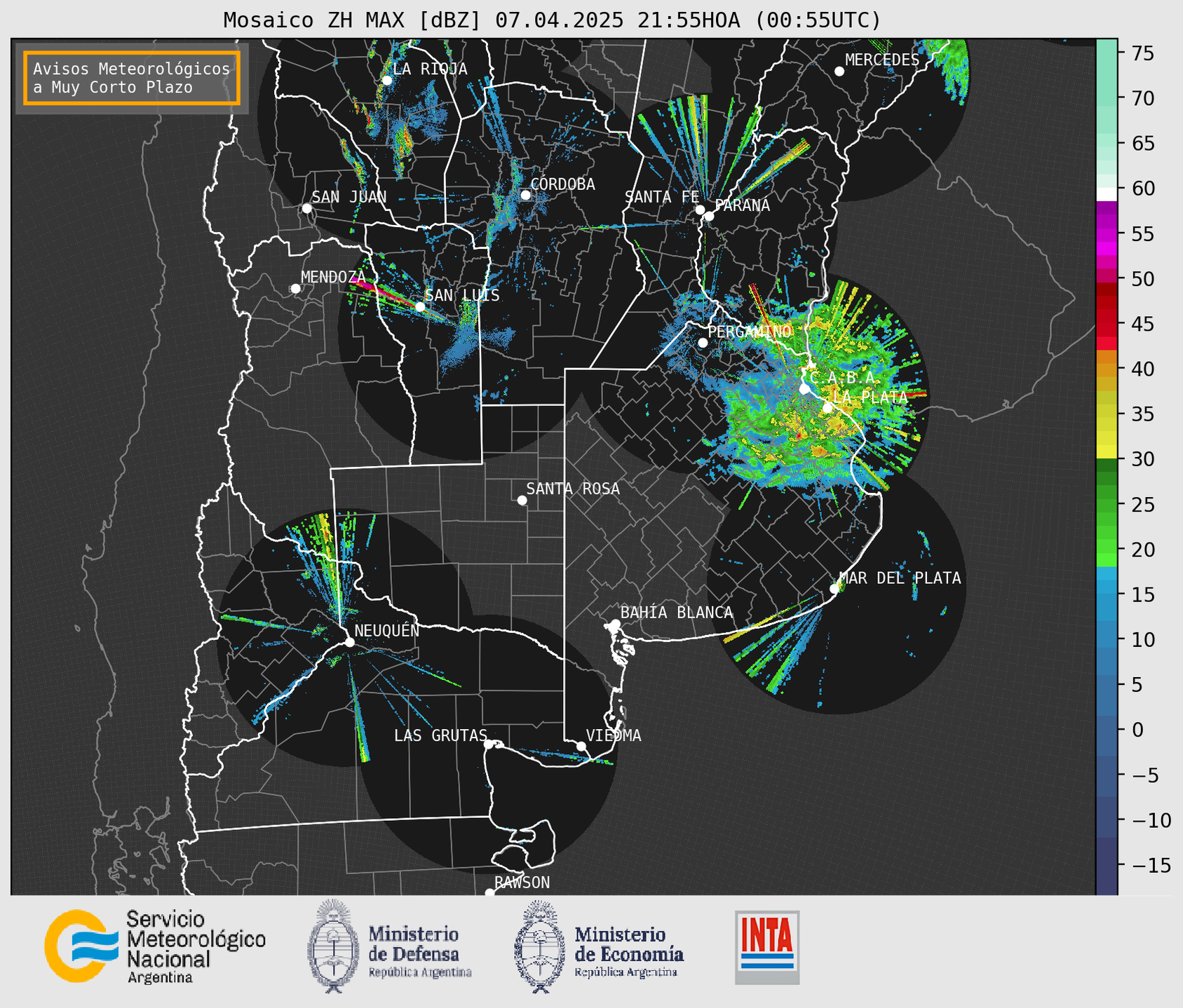Click the La Plata city marker dot
This screenshot has height=1008, width=1183.
tap(827, 408)
